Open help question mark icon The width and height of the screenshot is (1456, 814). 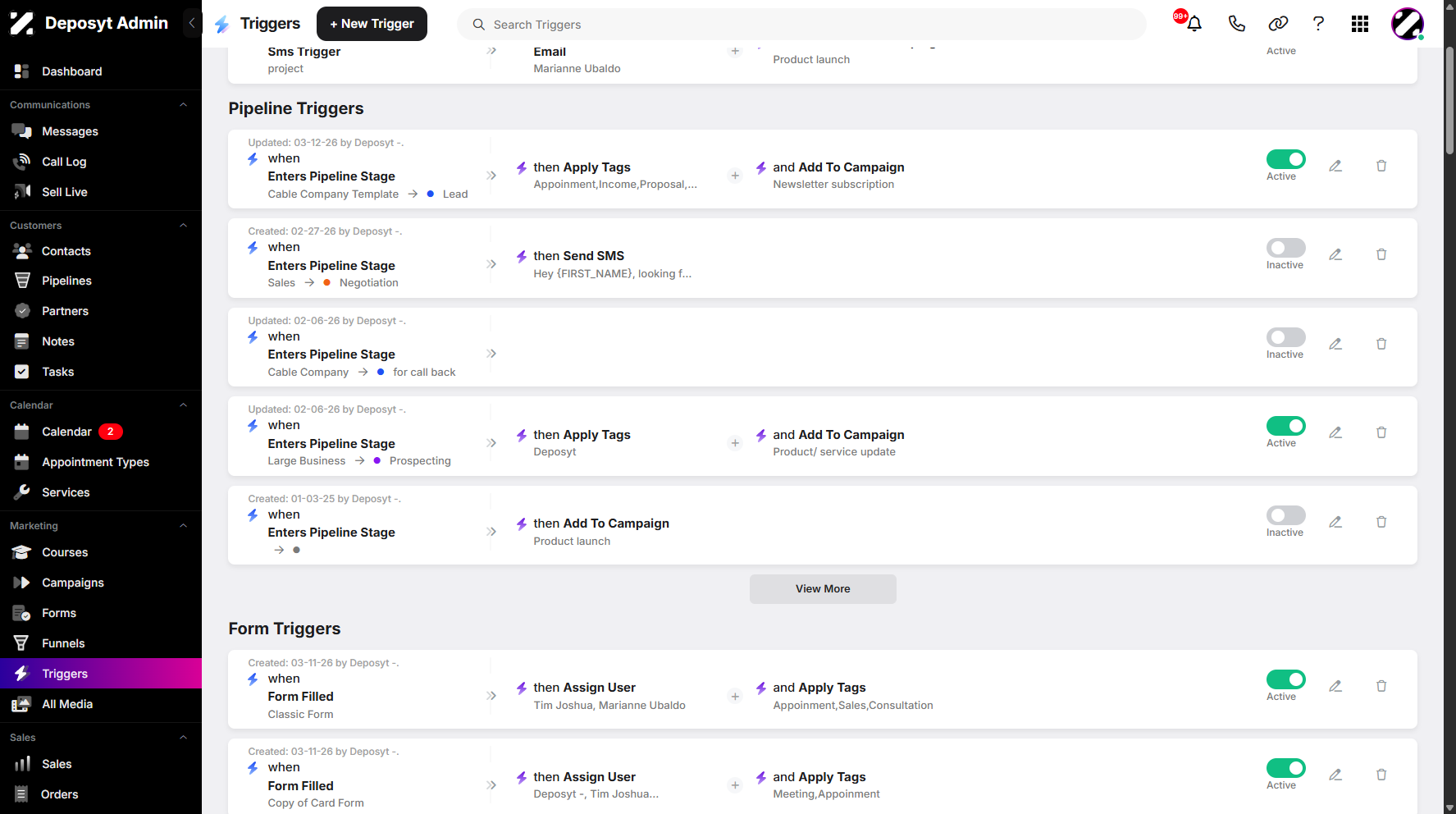click(1318, 24)
